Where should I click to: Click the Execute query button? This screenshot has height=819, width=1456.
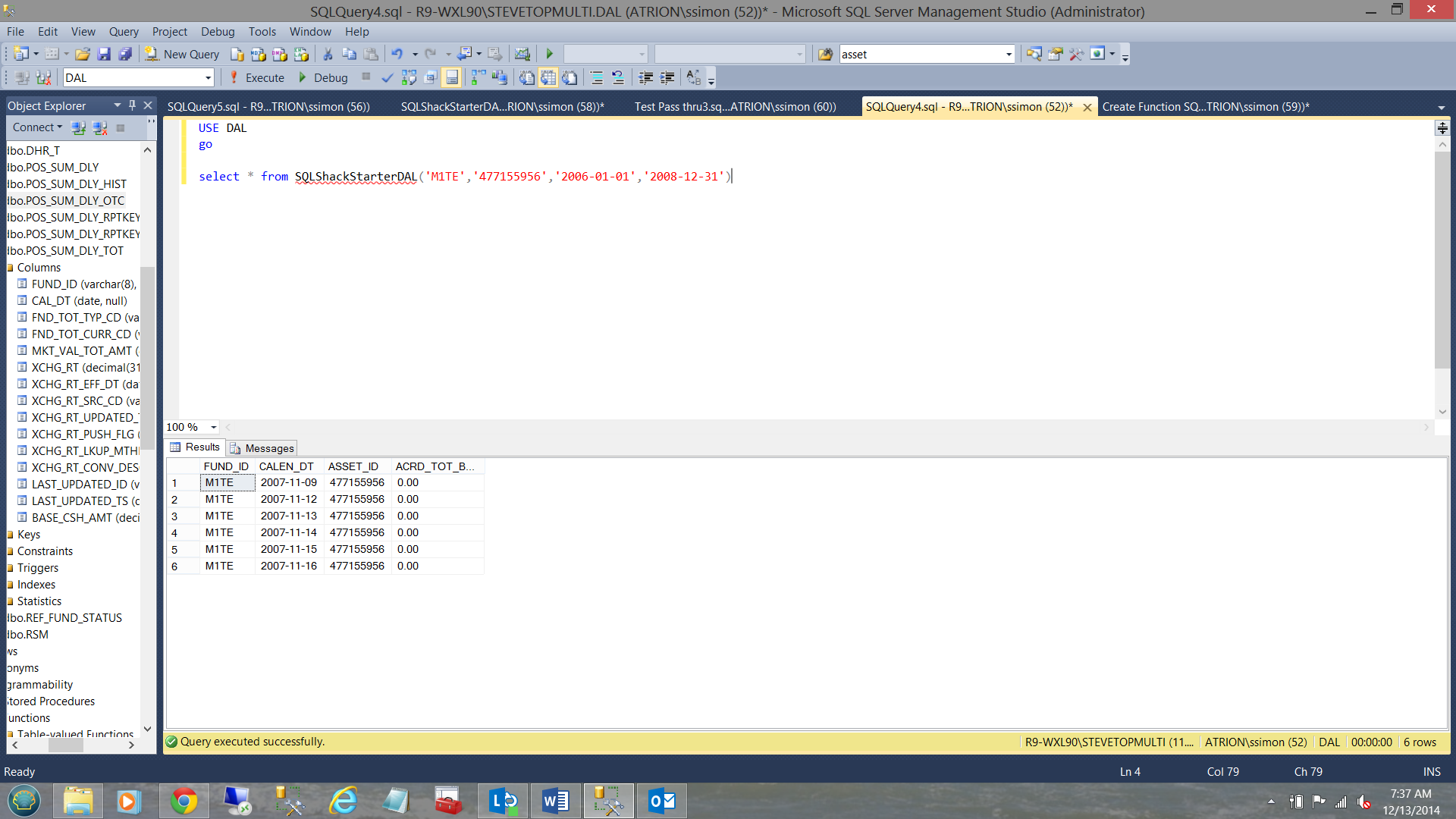[x=256, y=77]
